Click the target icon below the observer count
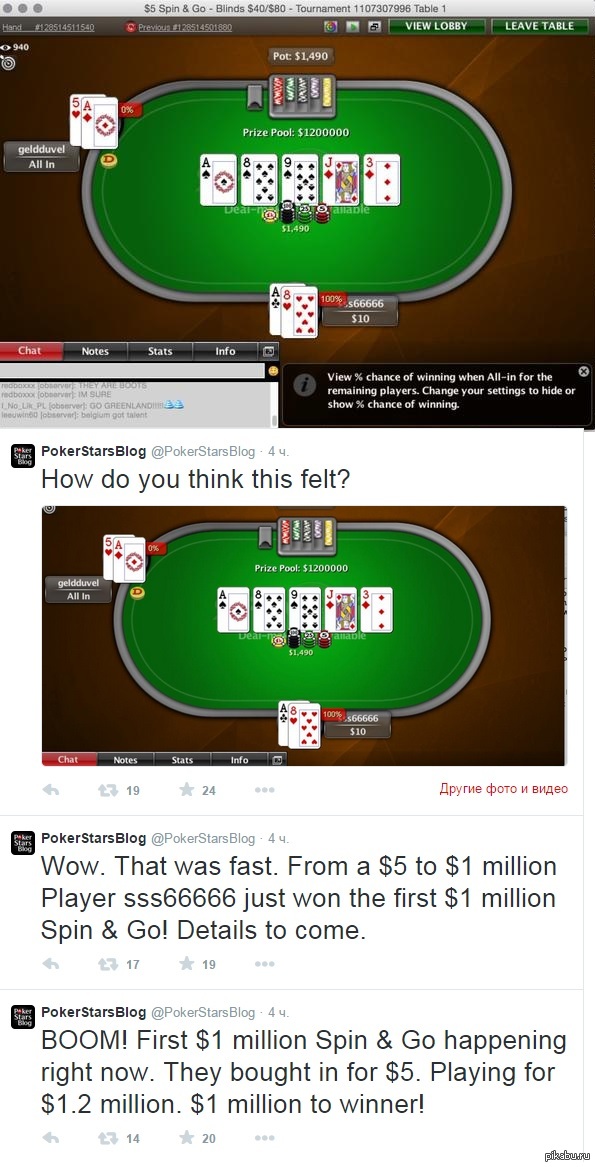The width and height of the screenshot is (595, 1167). coord(9,62)
